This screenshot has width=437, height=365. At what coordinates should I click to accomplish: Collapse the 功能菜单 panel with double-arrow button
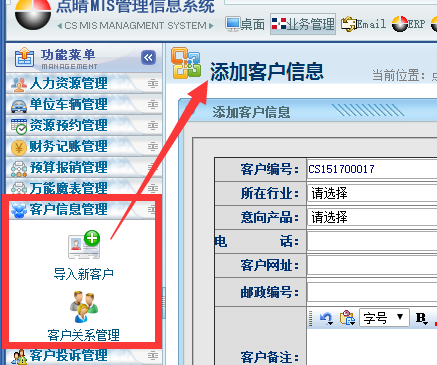click(x=148, y=57)
